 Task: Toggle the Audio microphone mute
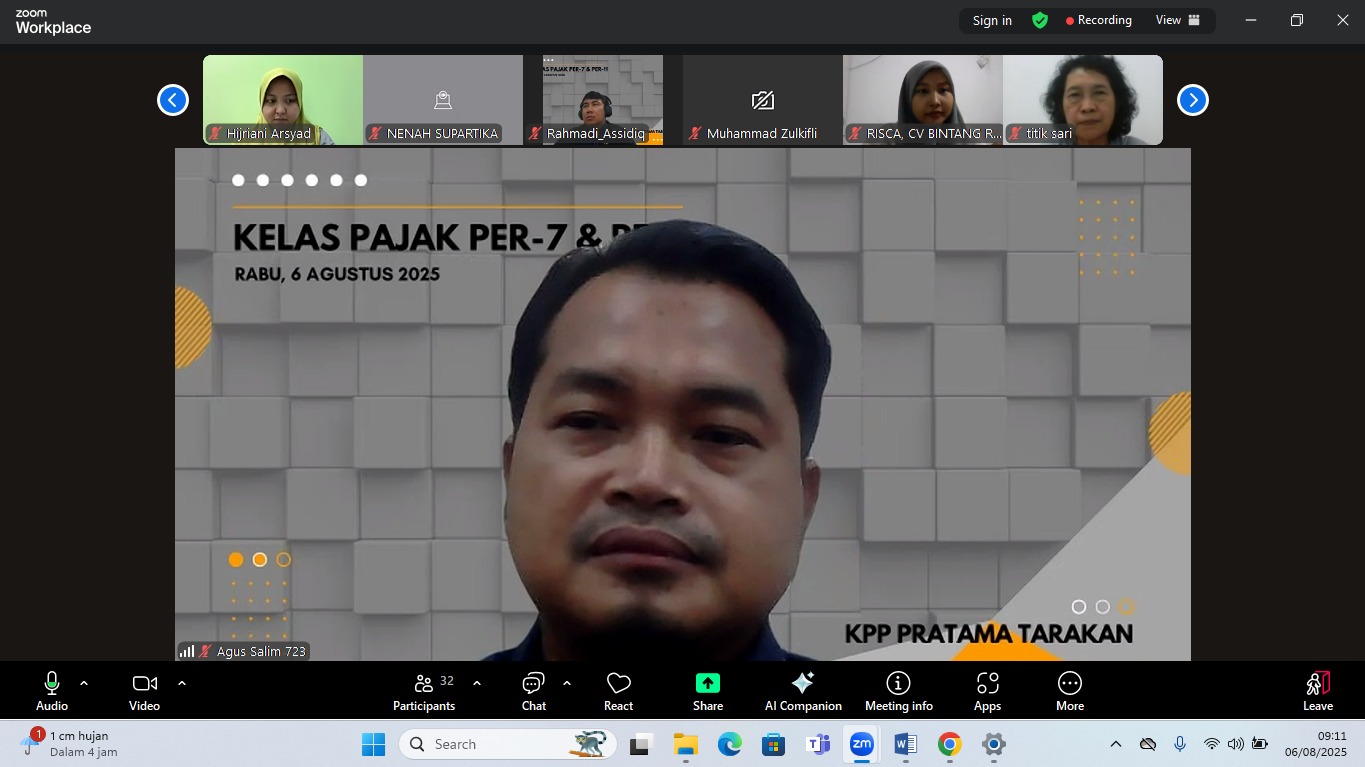pos(52,691)
